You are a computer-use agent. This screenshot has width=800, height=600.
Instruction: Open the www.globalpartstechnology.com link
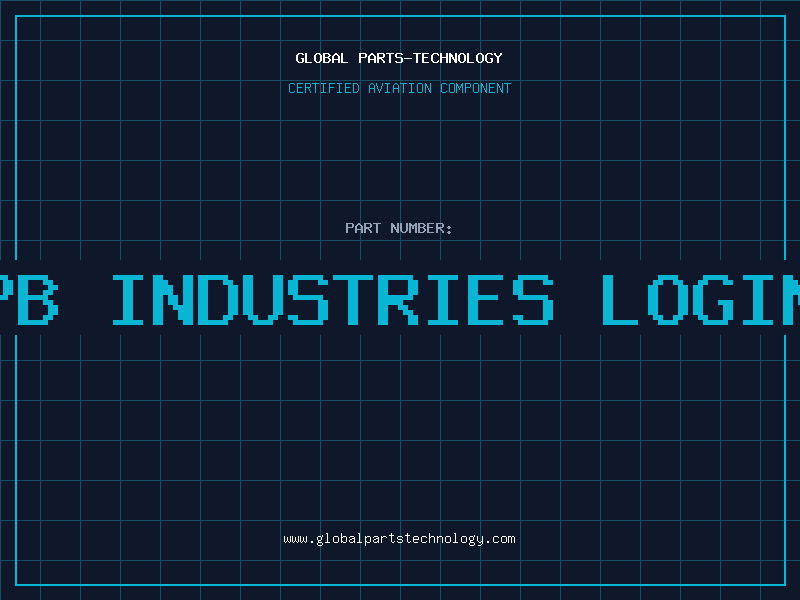[399, 539]
